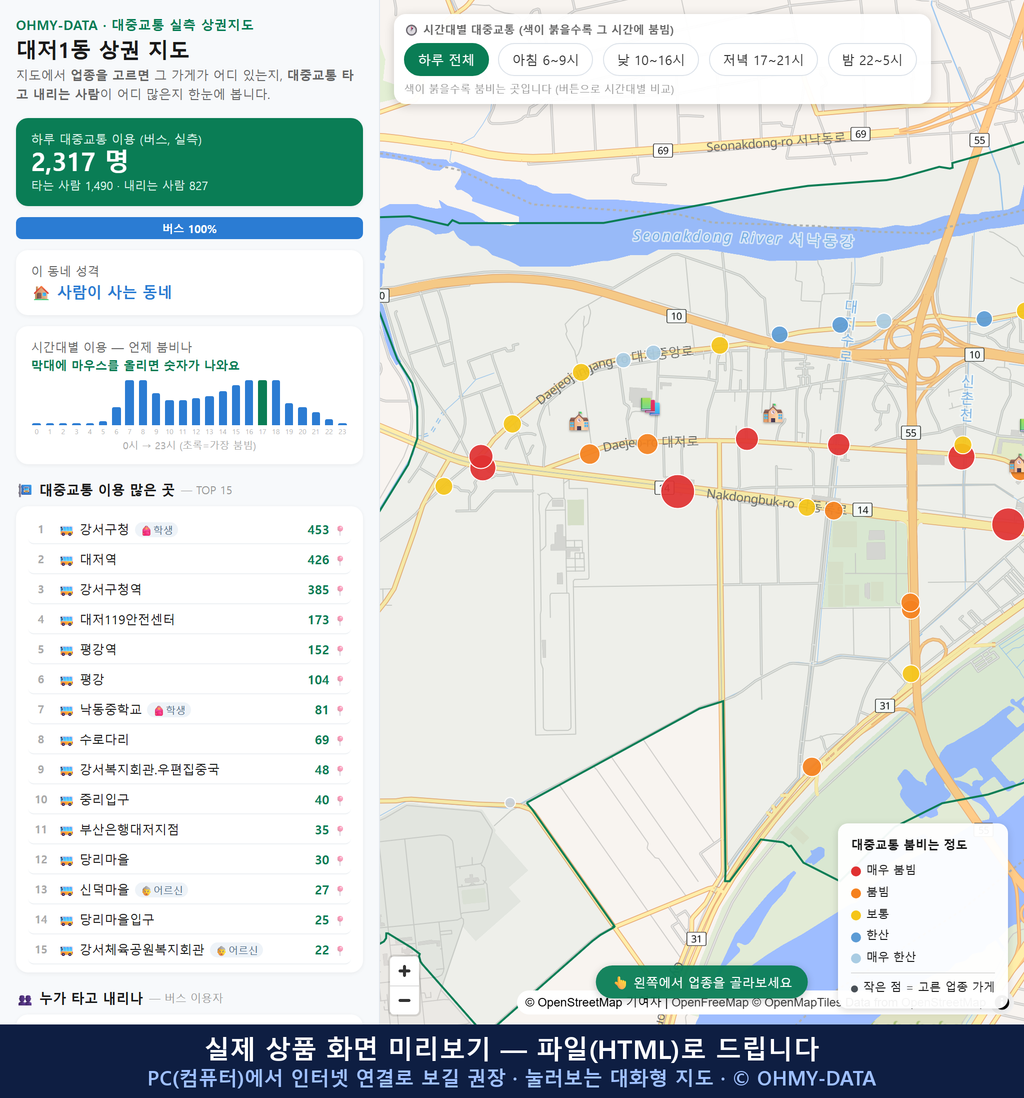Click the 7시 bar in hourly chart

tap(130, 403)
